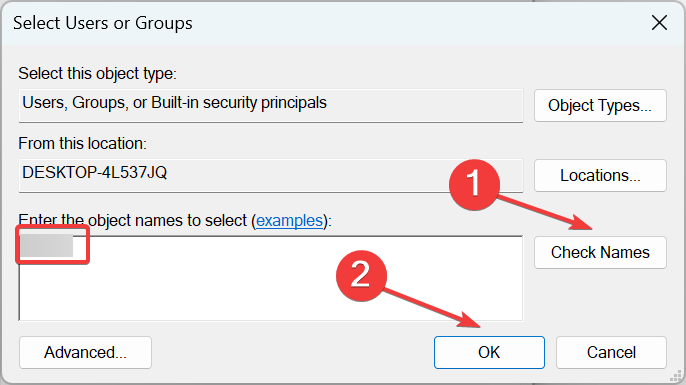Image resolution: width=686 pixels, height=385 pixels.
Task: Focus the object names text box
Action: pos(270,278)
